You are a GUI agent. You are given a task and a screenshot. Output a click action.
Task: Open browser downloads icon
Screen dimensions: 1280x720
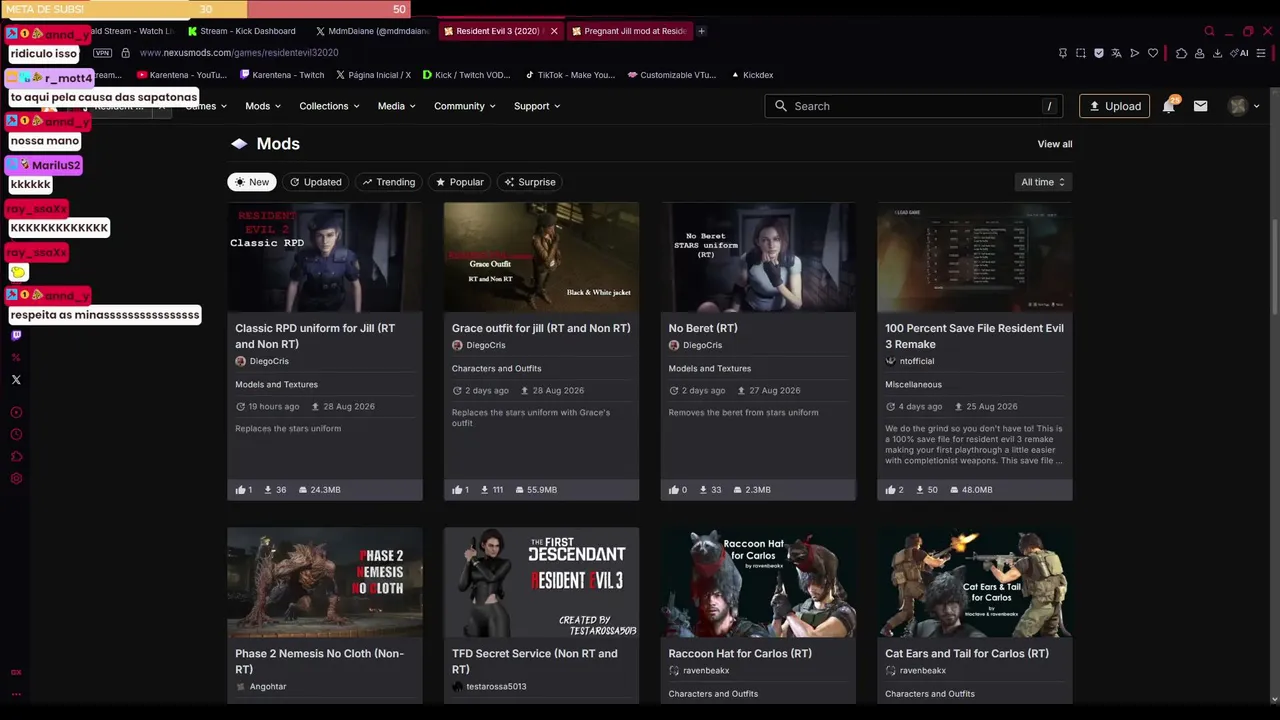[x=1217, y=53]
